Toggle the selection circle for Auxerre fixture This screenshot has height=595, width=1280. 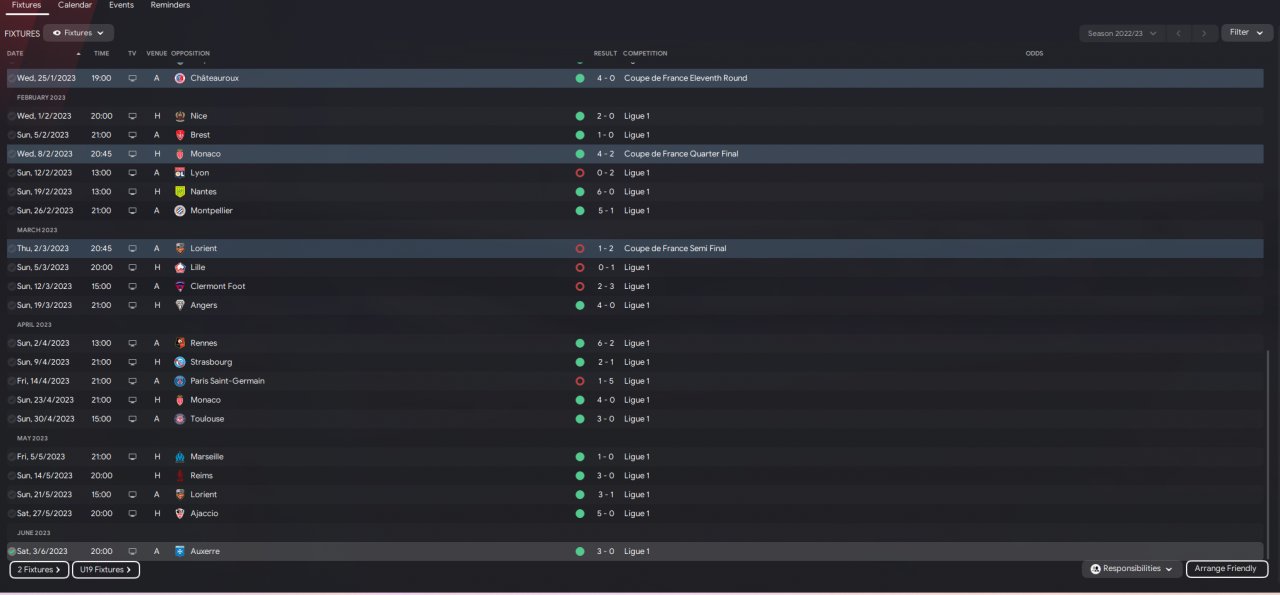point(11,551)
